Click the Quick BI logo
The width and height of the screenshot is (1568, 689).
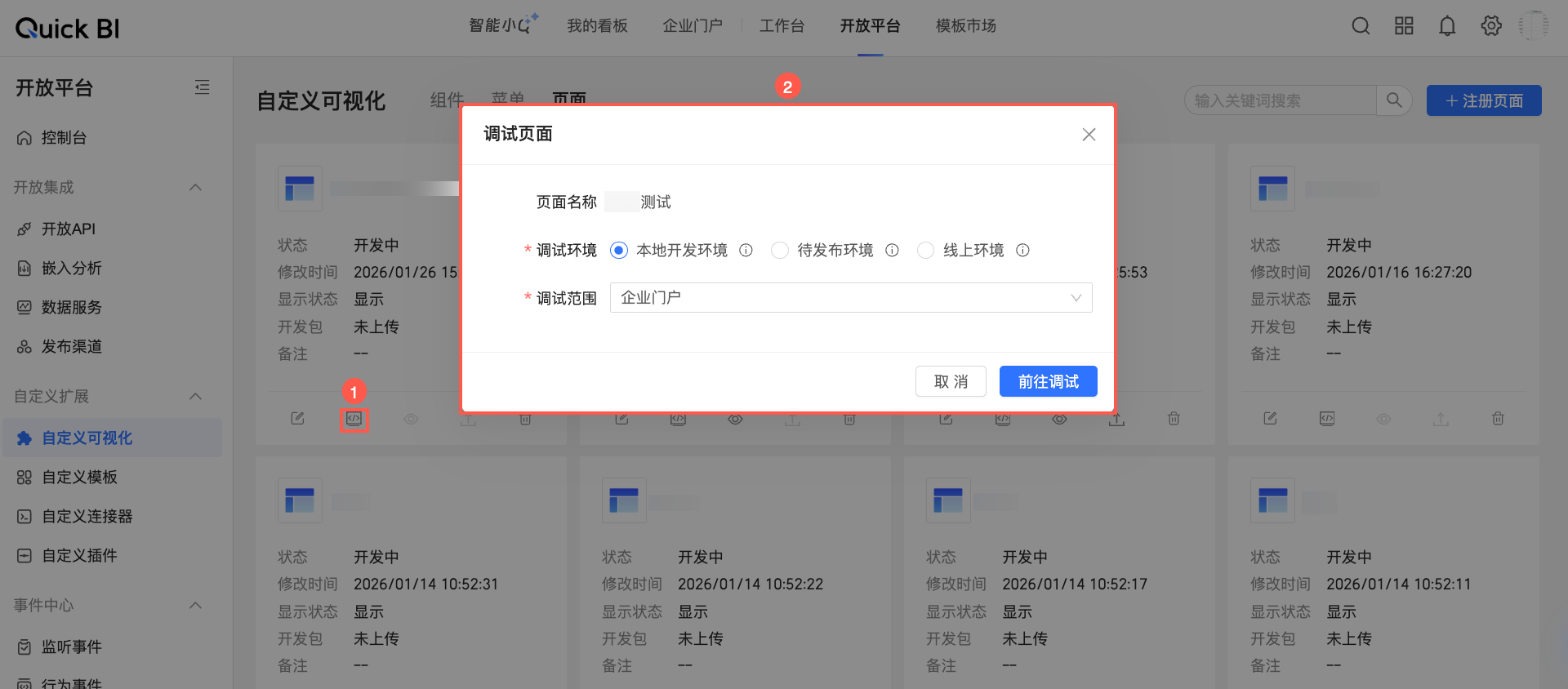point(67,29)
